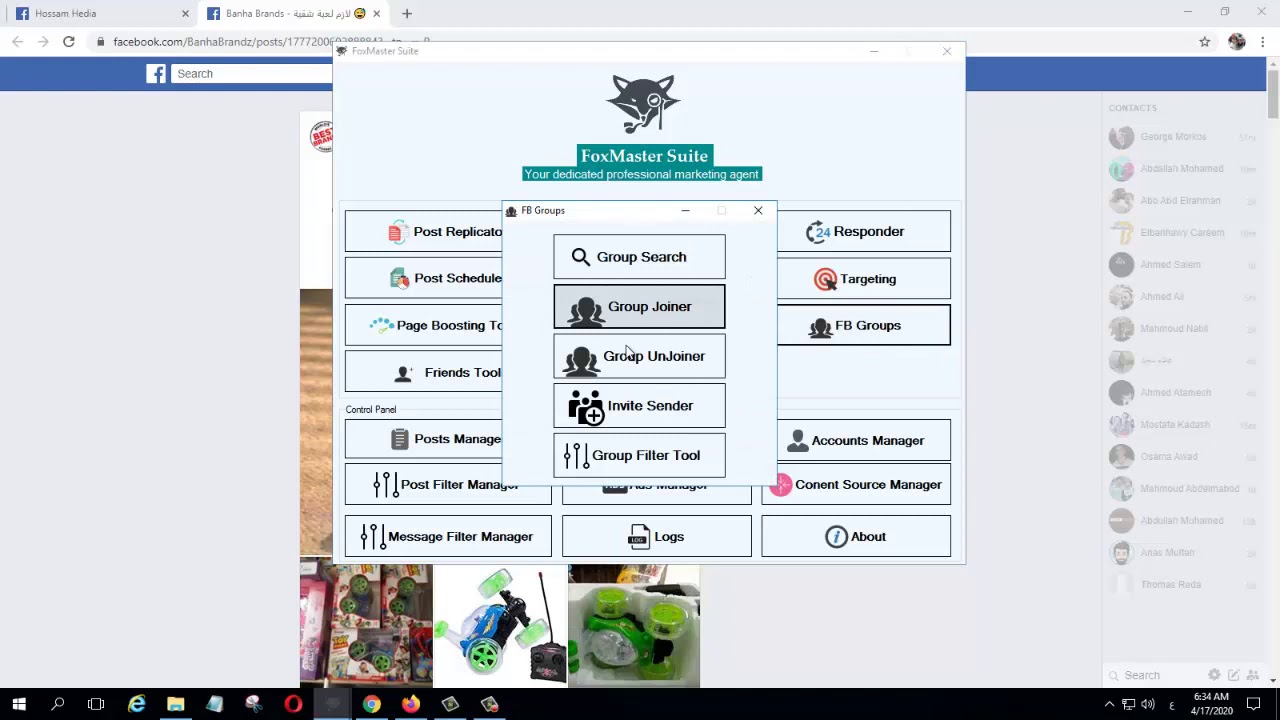Image resolution: width=1280 pixels, height=720 pixels.
Task: Open the Chrome profile avatar
Action: pyautogui.click(x=1237, y=42)
